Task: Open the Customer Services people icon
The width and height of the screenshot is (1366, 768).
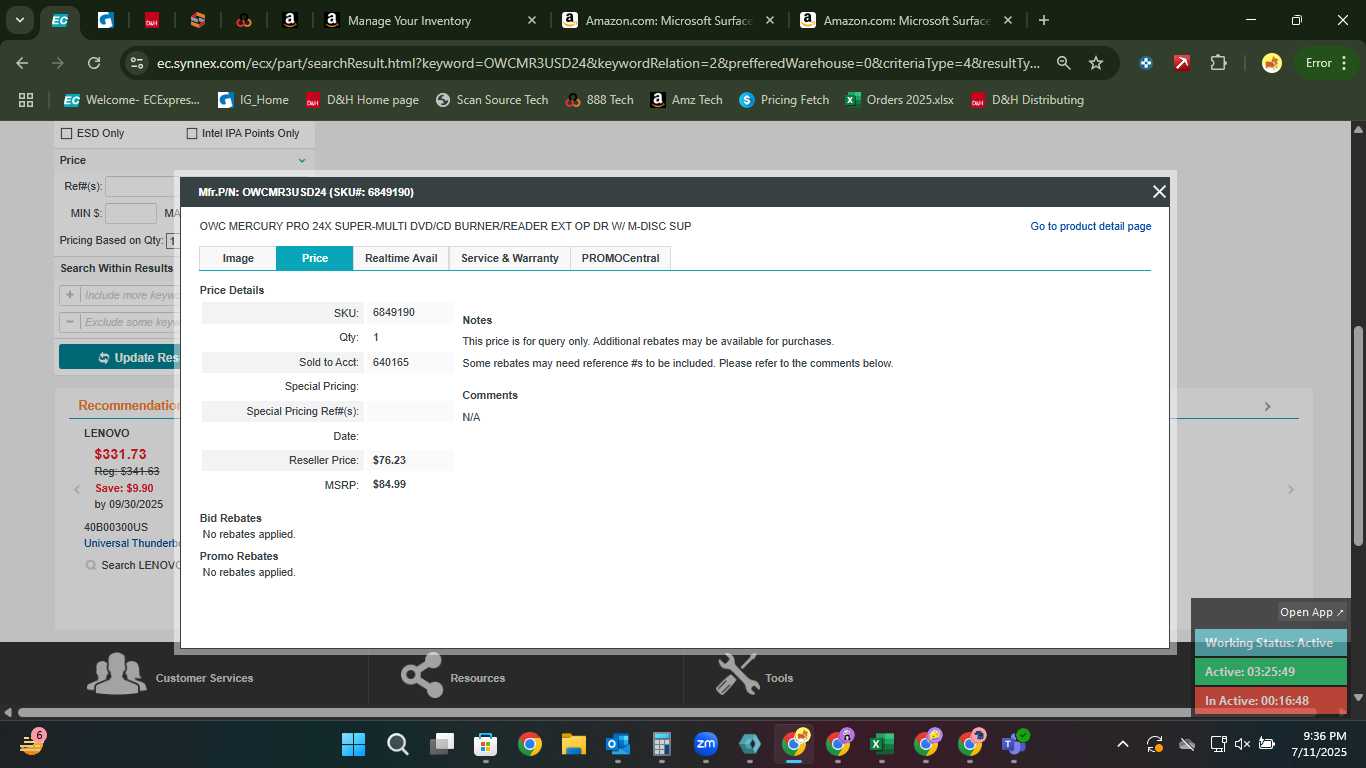Action: tap(117, 674)
